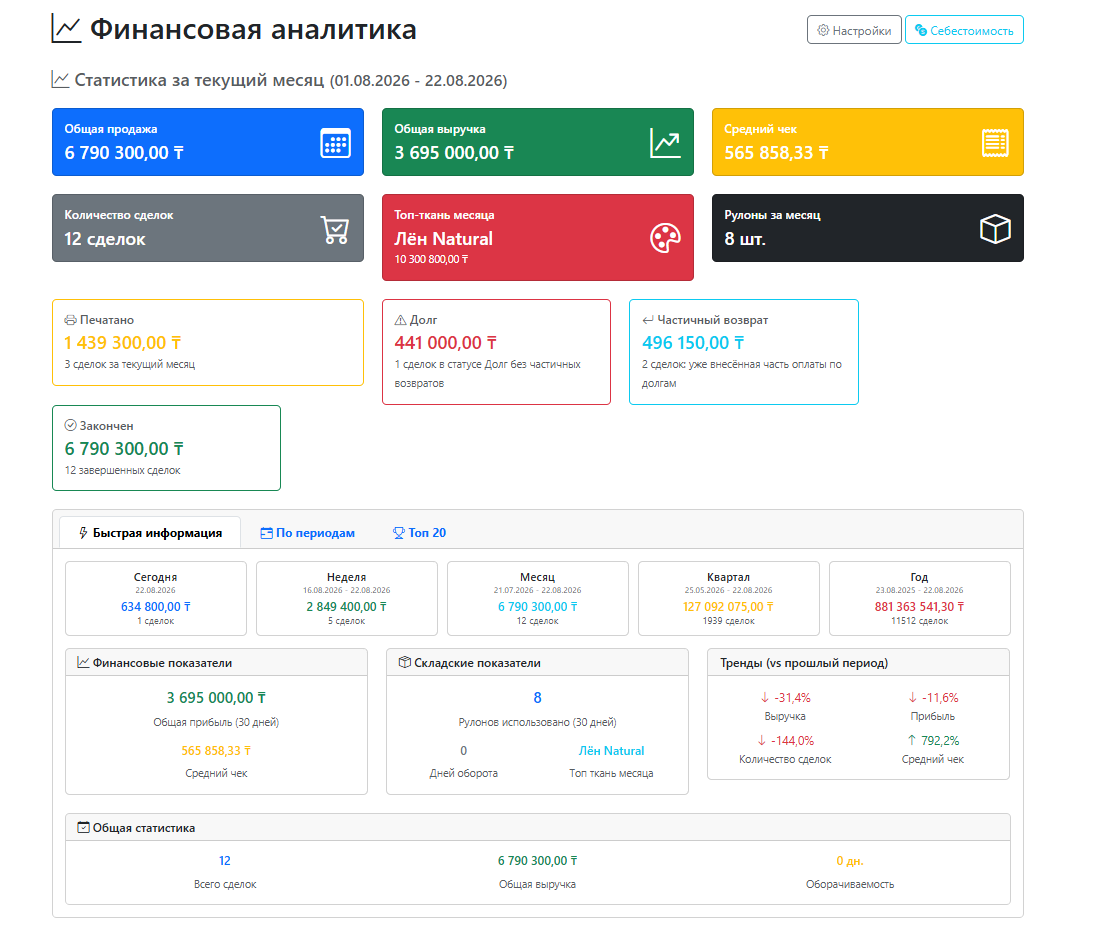Click the calendar icon in Общая продажа card
Screen dimensions: 1099x937
click(x=336, y=143)
